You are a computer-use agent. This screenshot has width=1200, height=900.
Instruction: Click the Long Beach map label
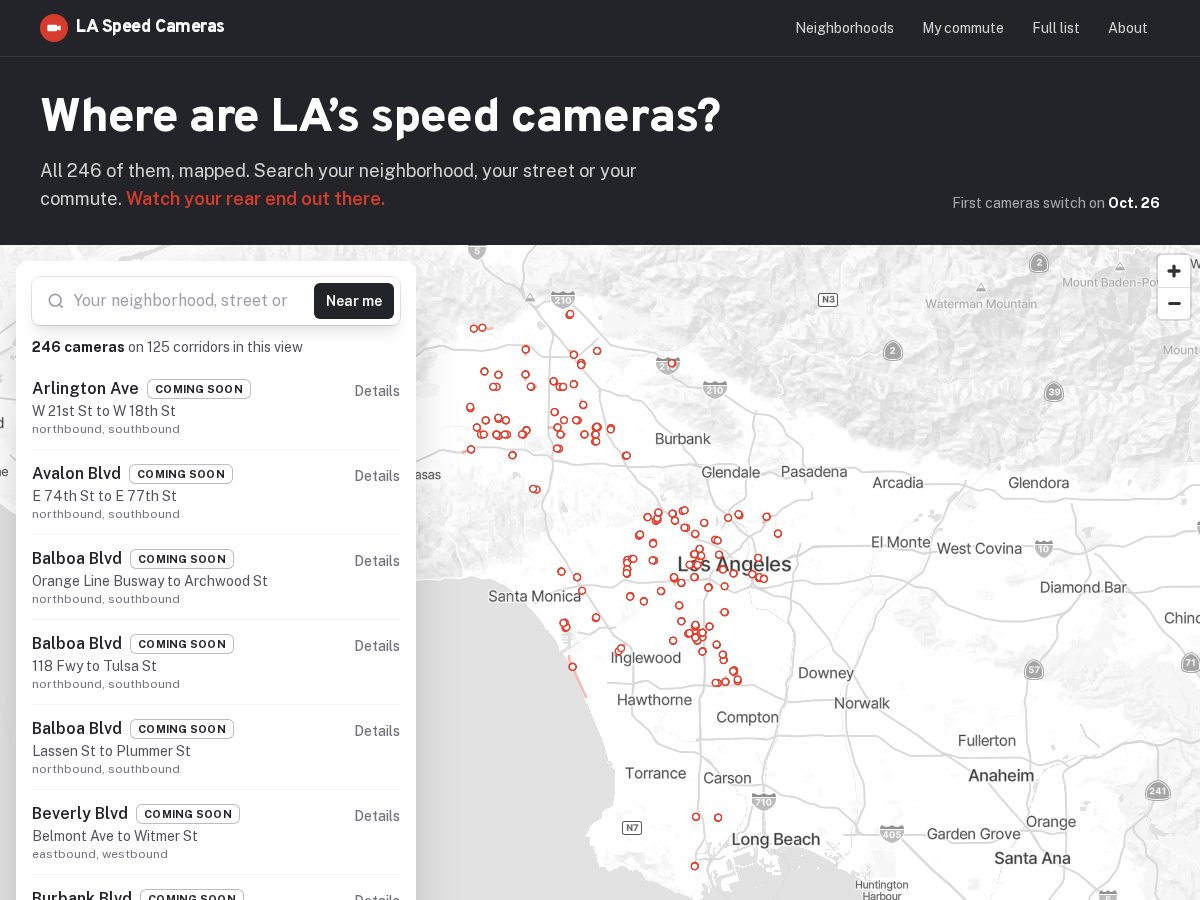[776, 839]
